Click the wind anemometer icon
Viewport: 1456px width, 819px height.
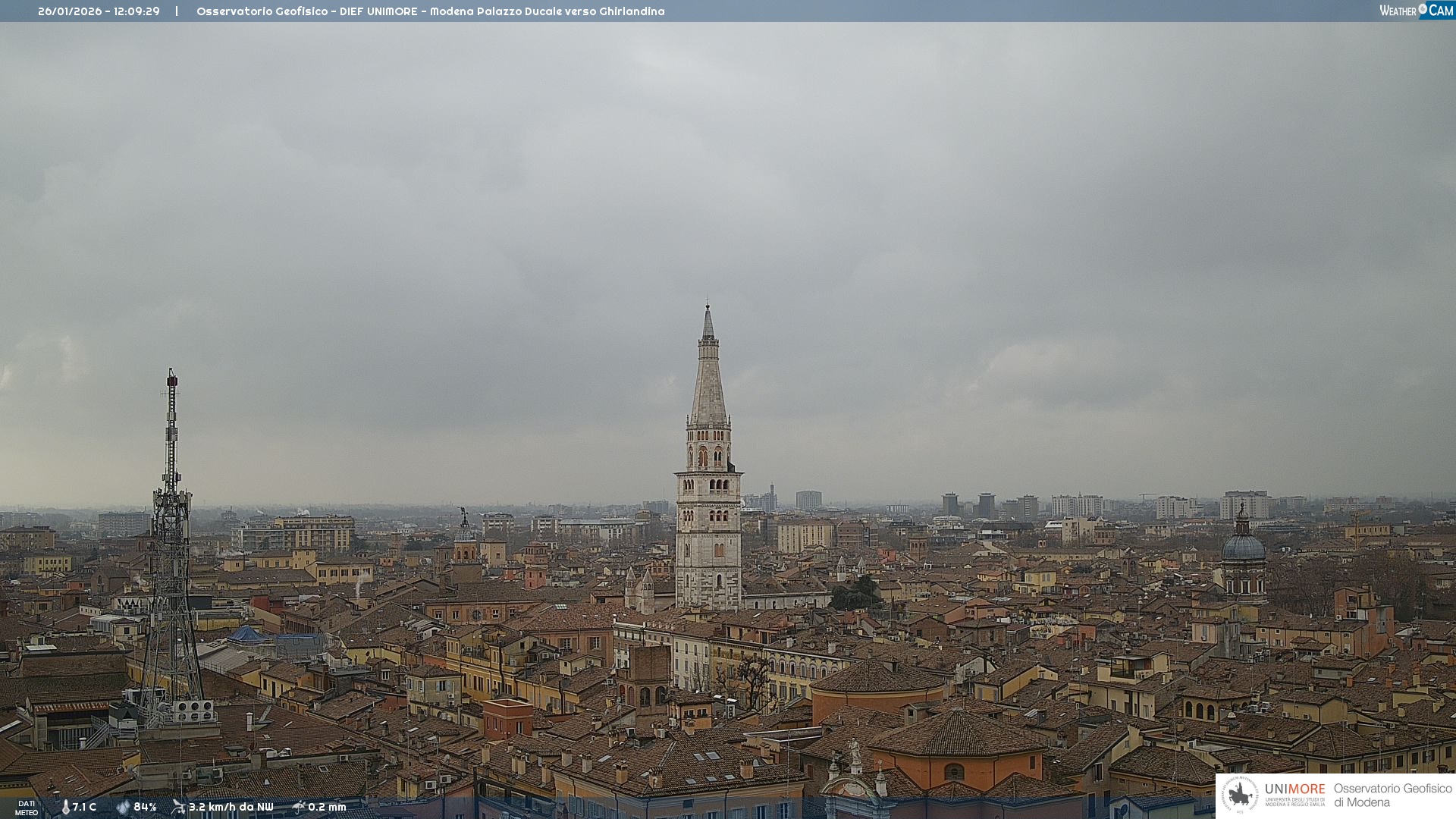[x=178, y=807]
